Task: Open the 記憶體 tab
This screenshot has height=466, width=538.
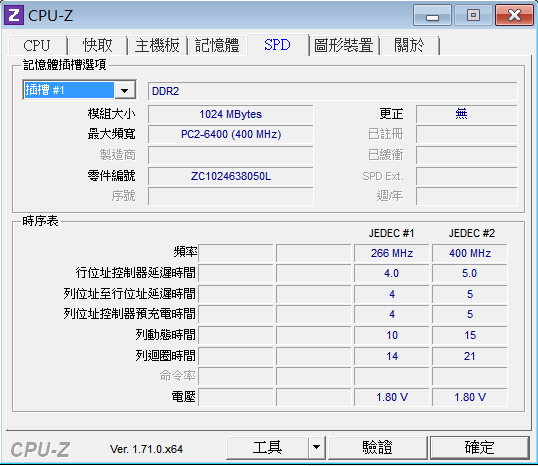Action: click(x=217, y=46)
